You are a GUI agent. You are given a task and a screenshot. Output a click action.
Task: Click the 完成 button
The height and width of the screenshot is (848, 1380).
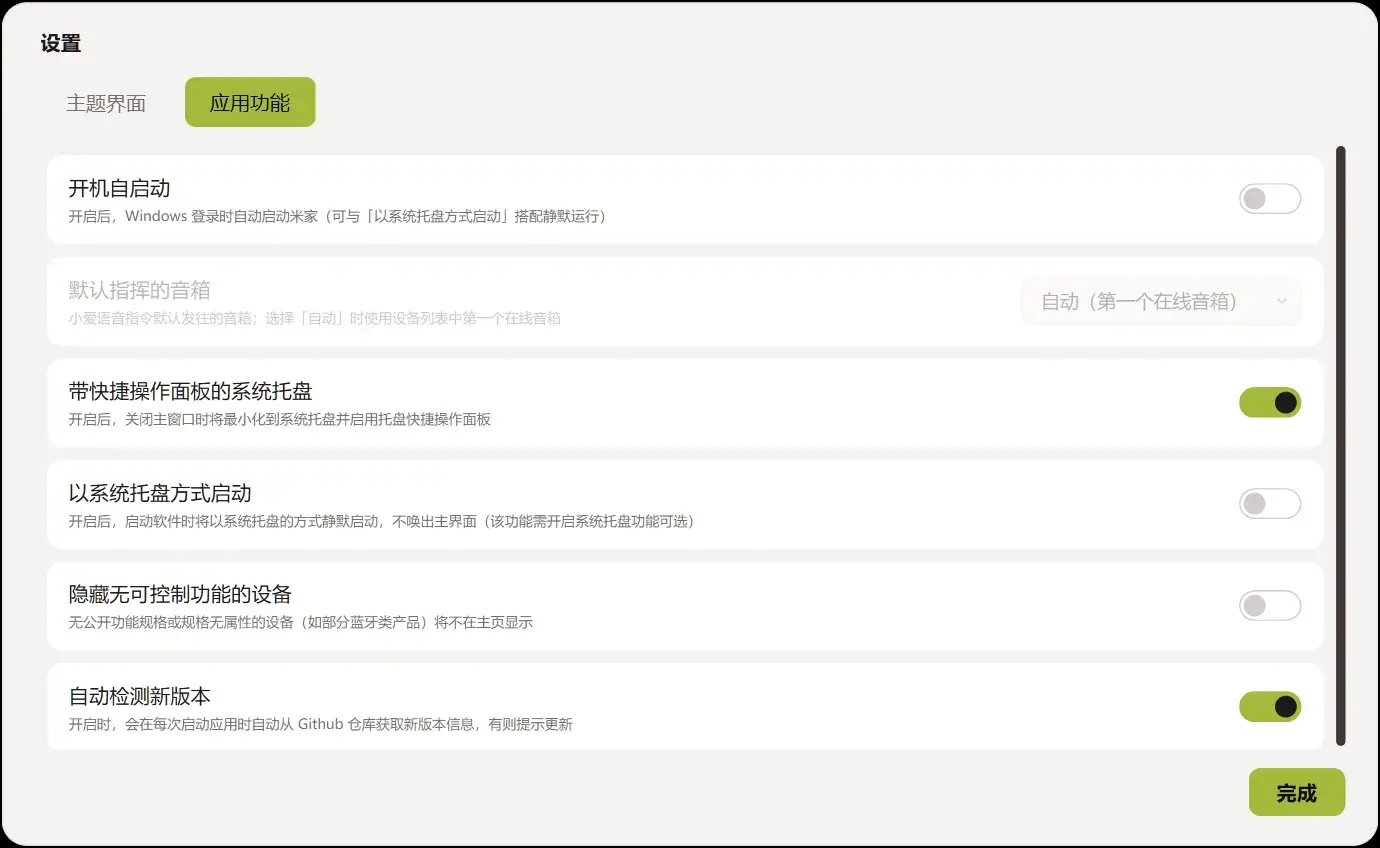click(1297, 793)
